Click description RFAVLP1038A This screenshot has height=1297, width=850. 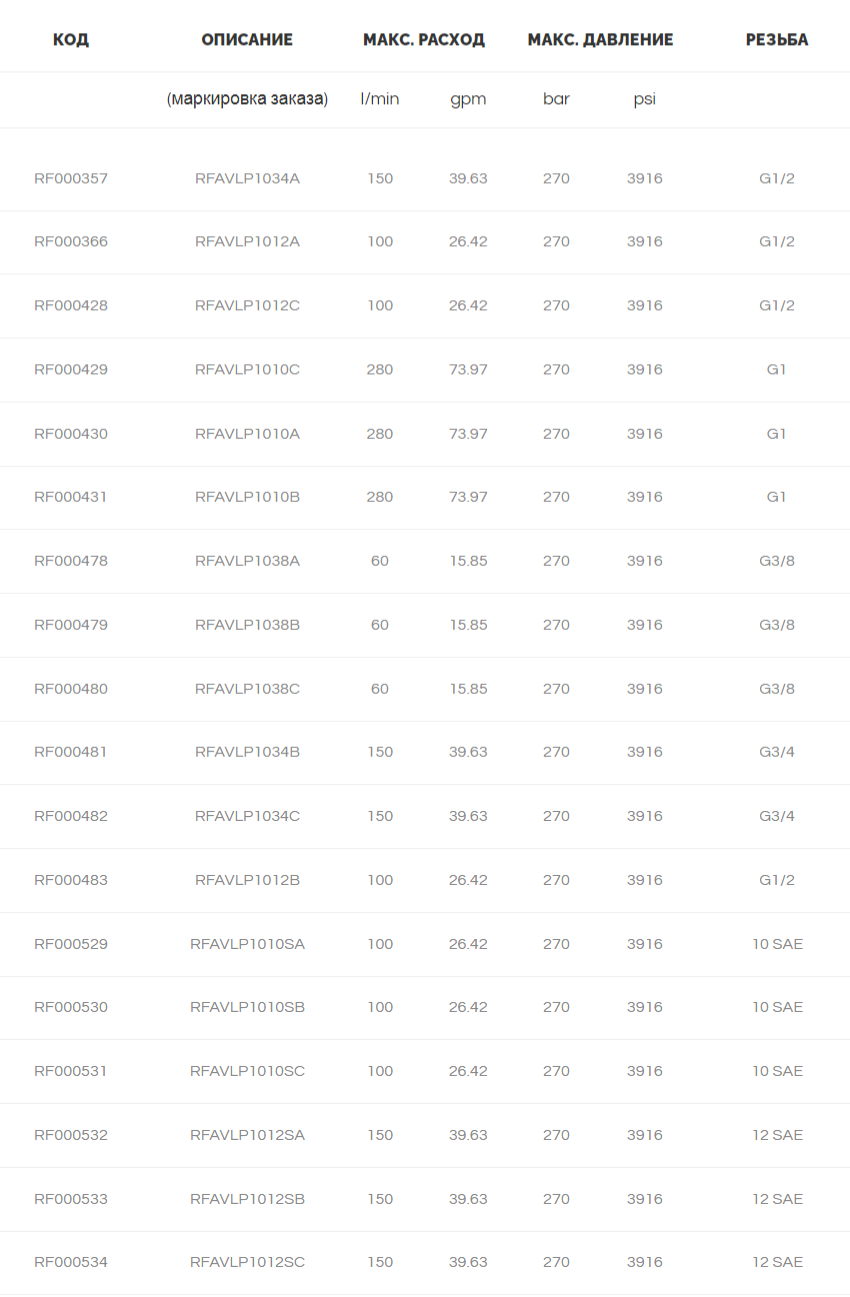point(247,561)
